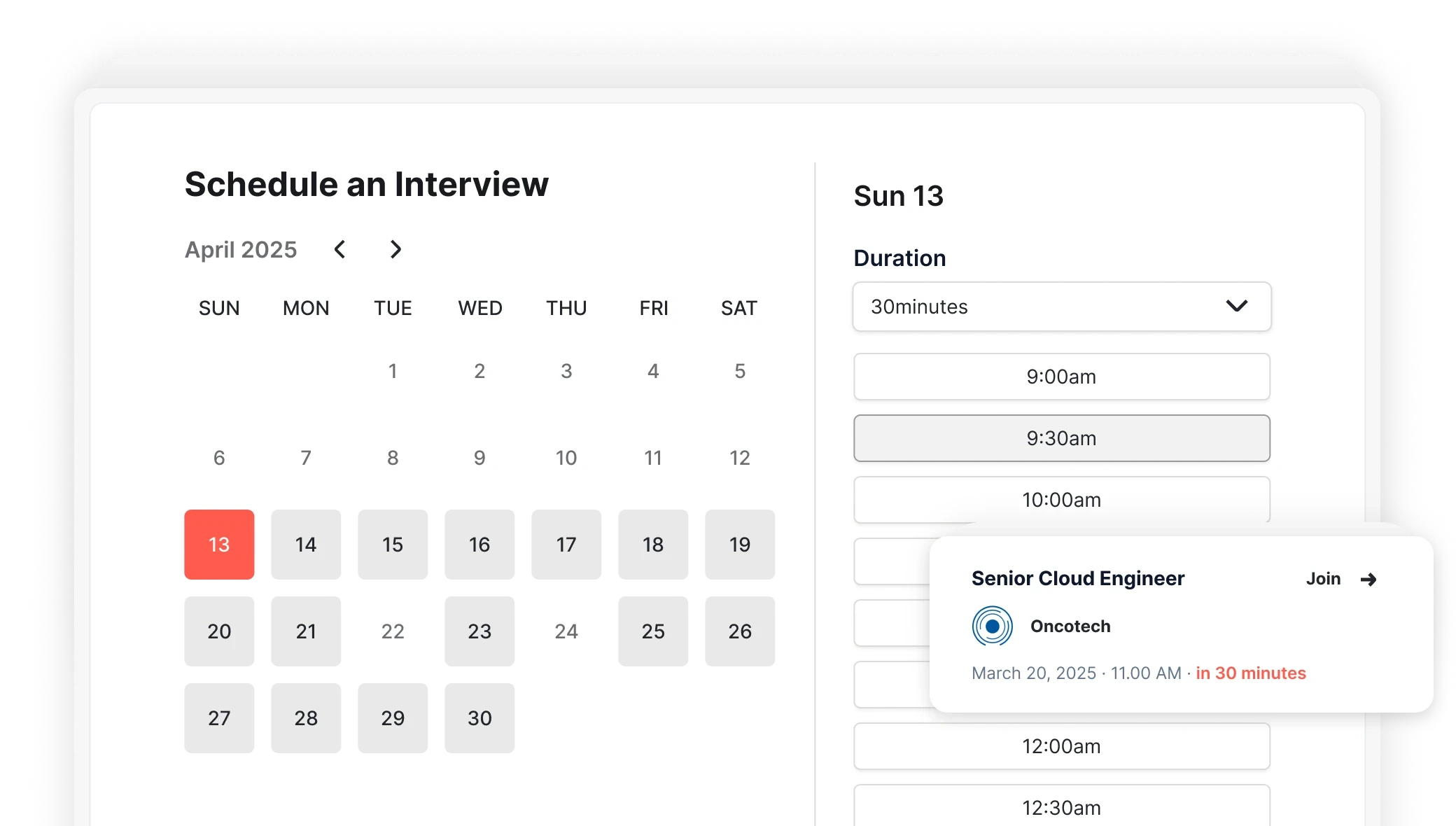Select April 30 on the calendar

click(479, 718)
